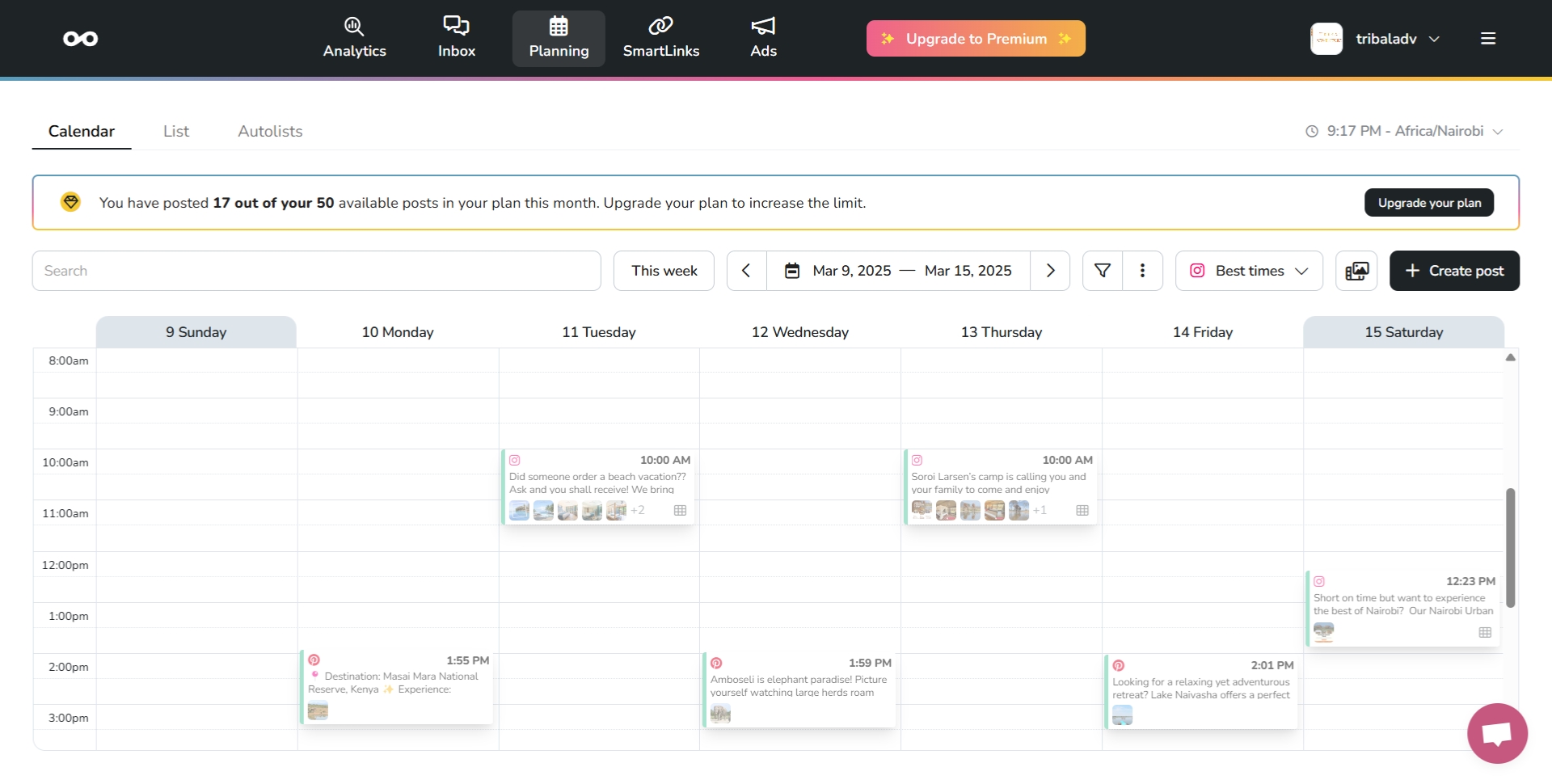Click the tribaladv brand avatar
The width and height of the screenshot is (1552, 784).
point(1326,39)
